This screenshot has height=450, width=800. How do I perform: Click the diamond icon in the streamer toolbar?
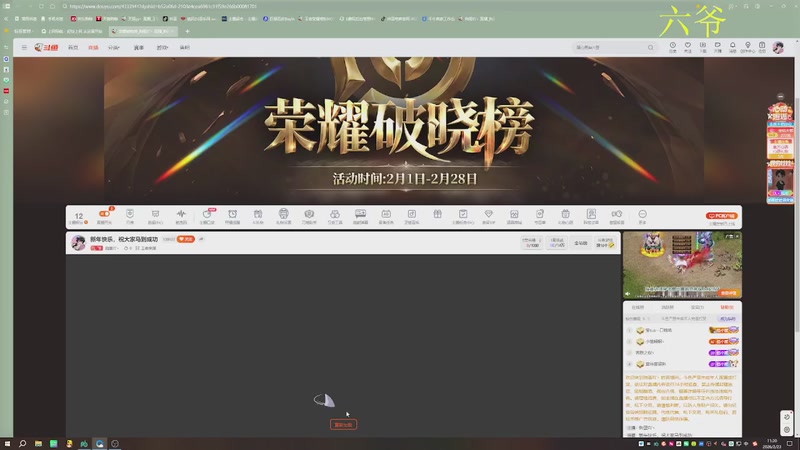[488, 216]
